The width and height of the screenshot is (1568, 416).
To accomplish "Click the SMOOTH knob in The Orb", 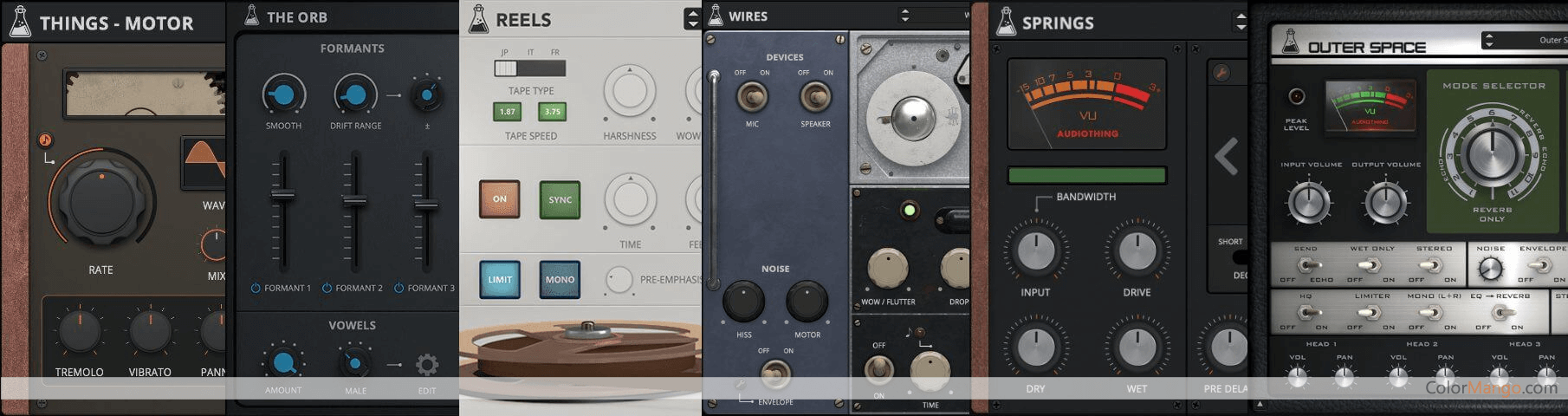I will click(x=284, y=95).
